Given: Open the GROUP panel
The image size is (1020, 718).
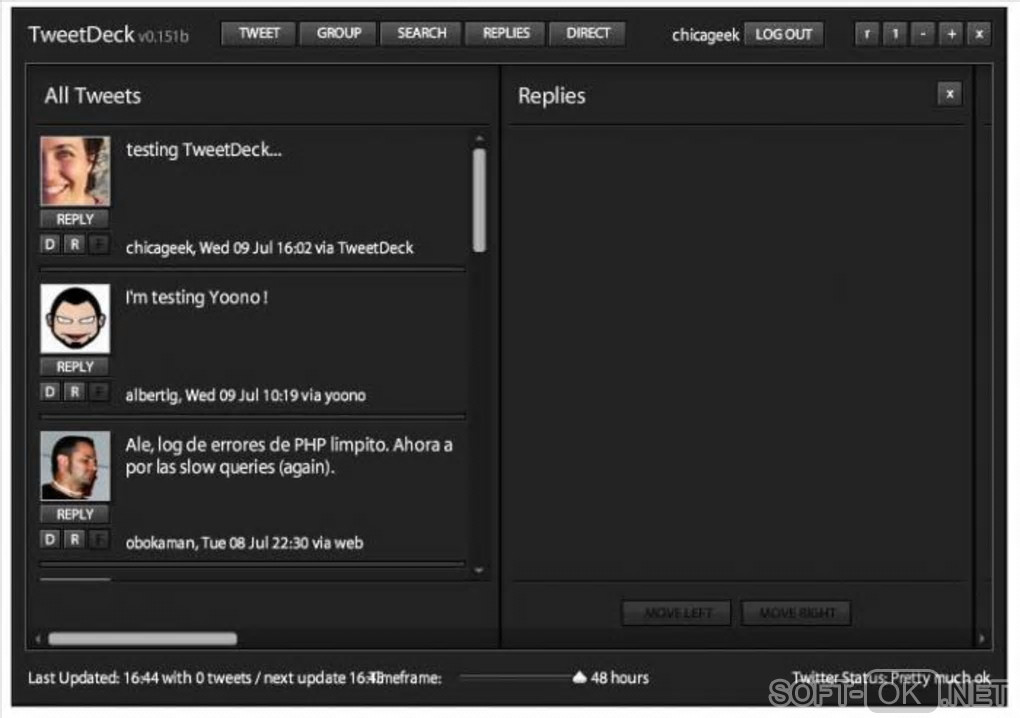Looking at the screenshot, I should click(338, 33).
